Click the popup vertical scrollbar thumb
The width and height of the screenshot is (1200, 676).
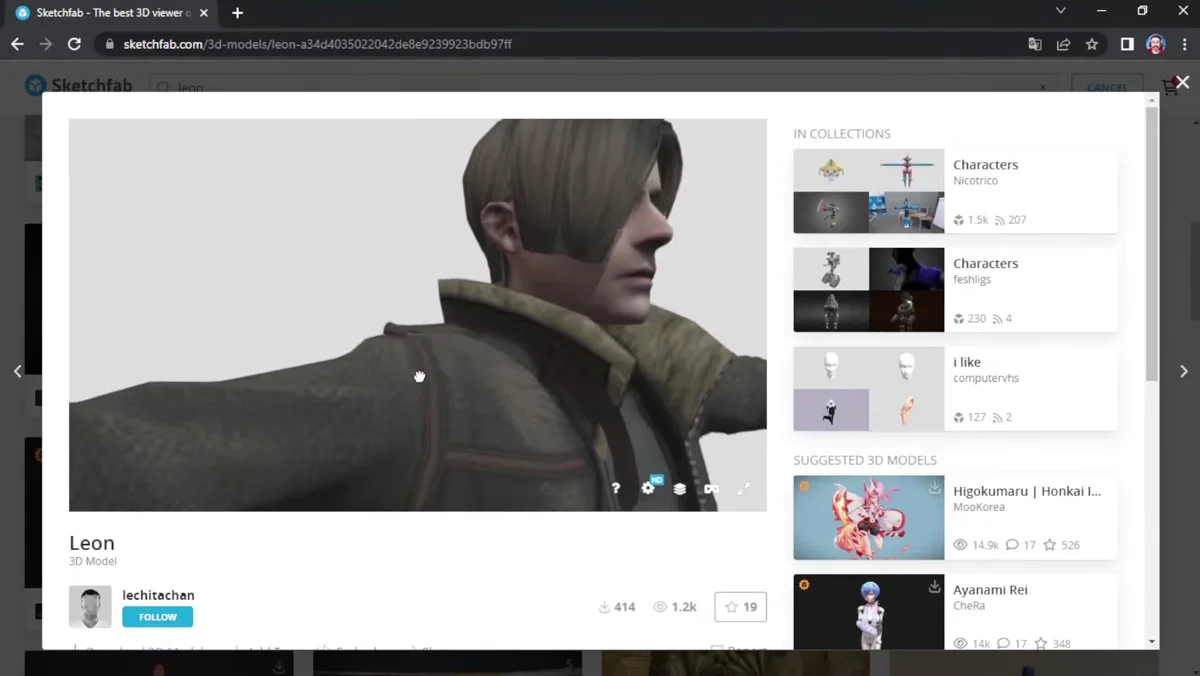tap(1152, 243)
